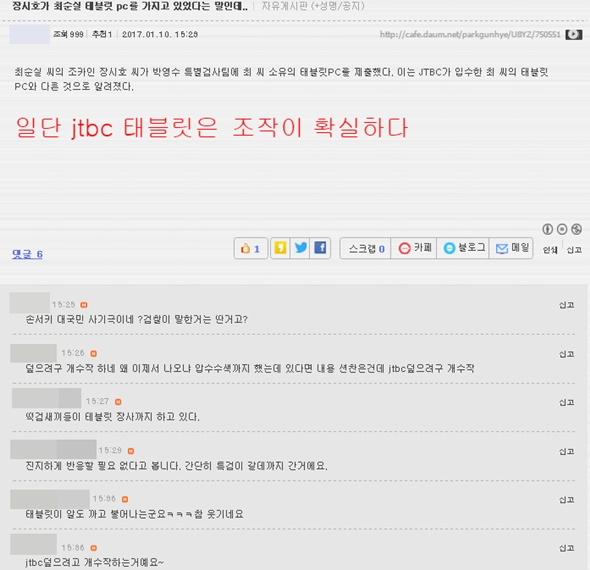Screen dimensions: 590x570
Task: Click the post timestamp 2017.01.10. 15:23
Action: point(160,35)
